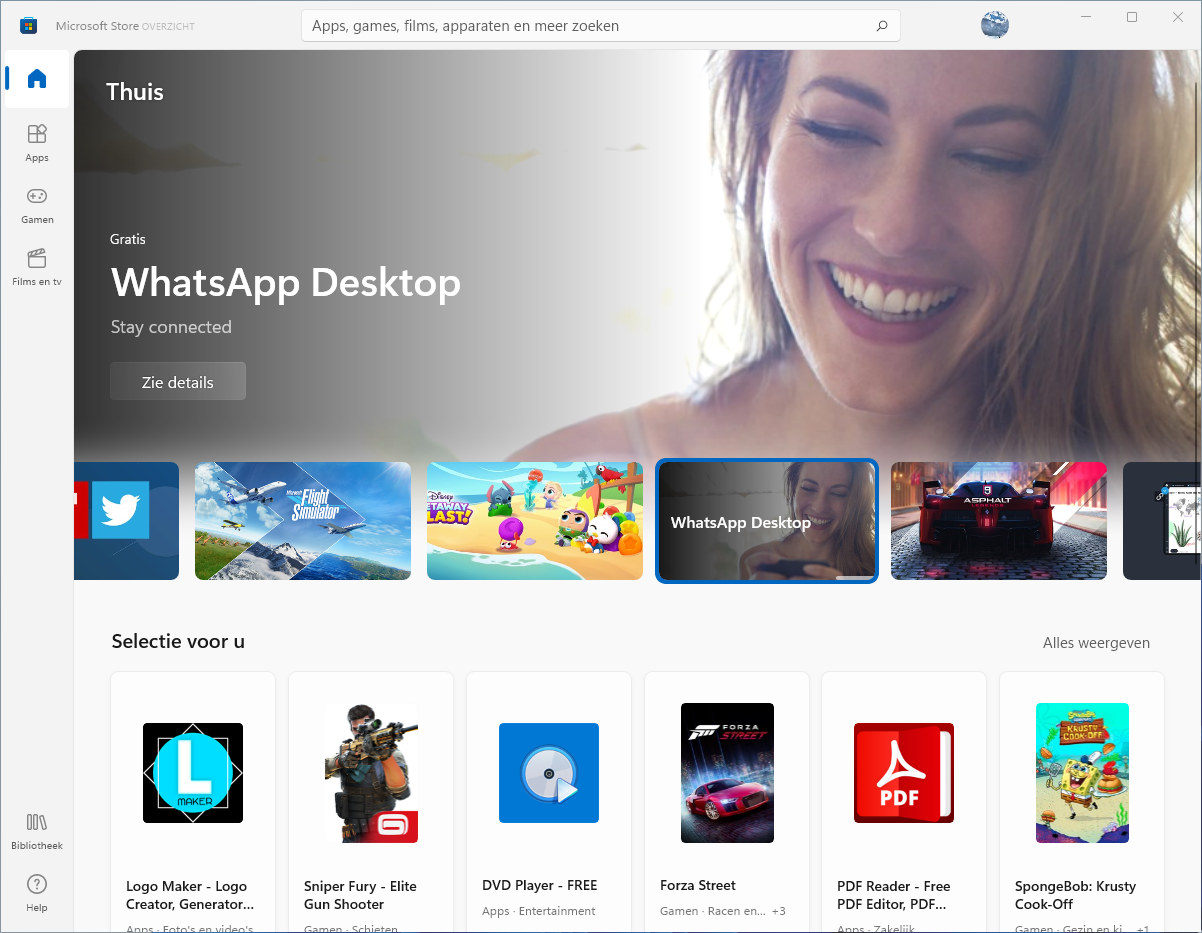This screenshot has height=933, width=1202.
Task: Go to the Gamen section
Action: click(x=37, y=204)
